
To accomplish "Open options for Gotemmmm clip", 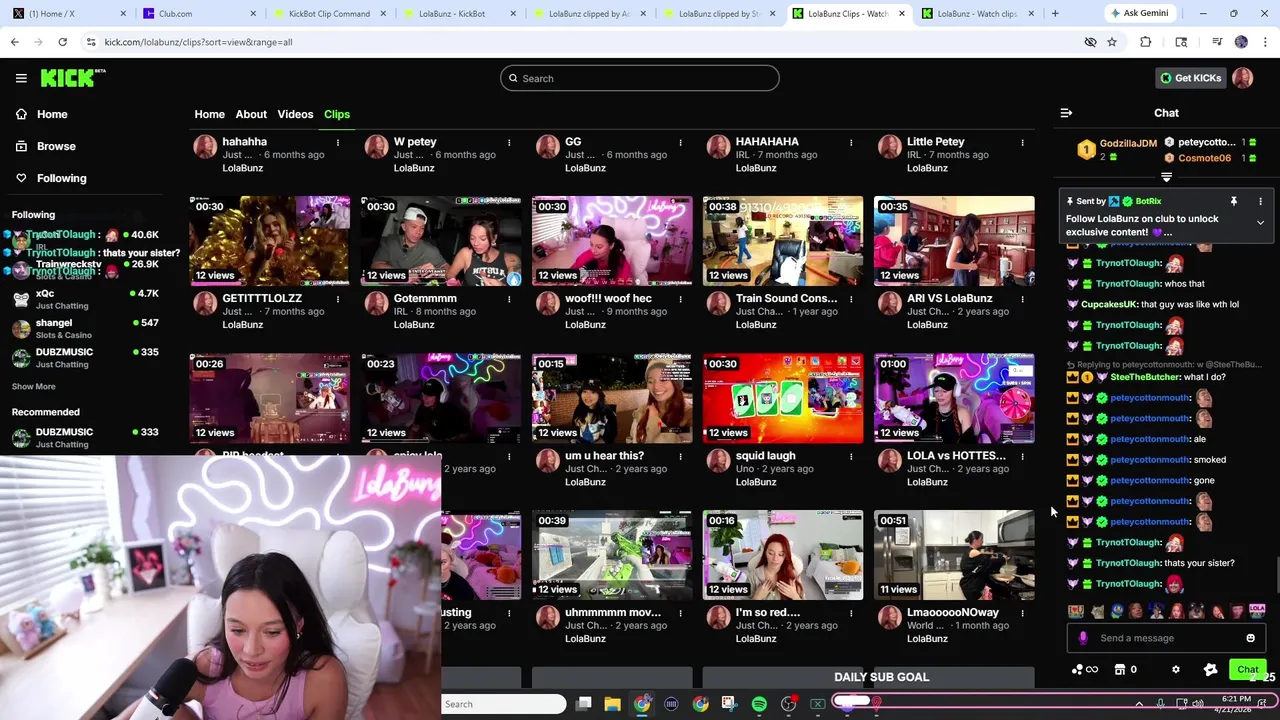I will click(x=509, y=299).
